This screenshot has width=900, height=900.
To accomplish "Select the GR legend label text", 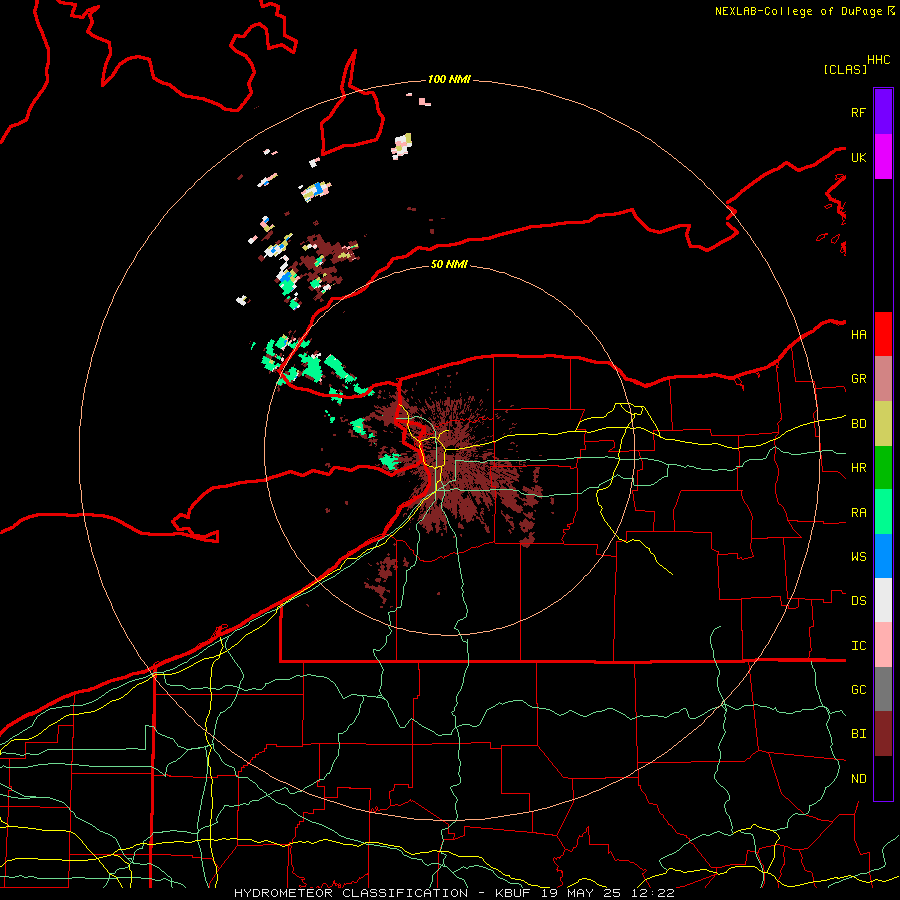I will 858,379.
